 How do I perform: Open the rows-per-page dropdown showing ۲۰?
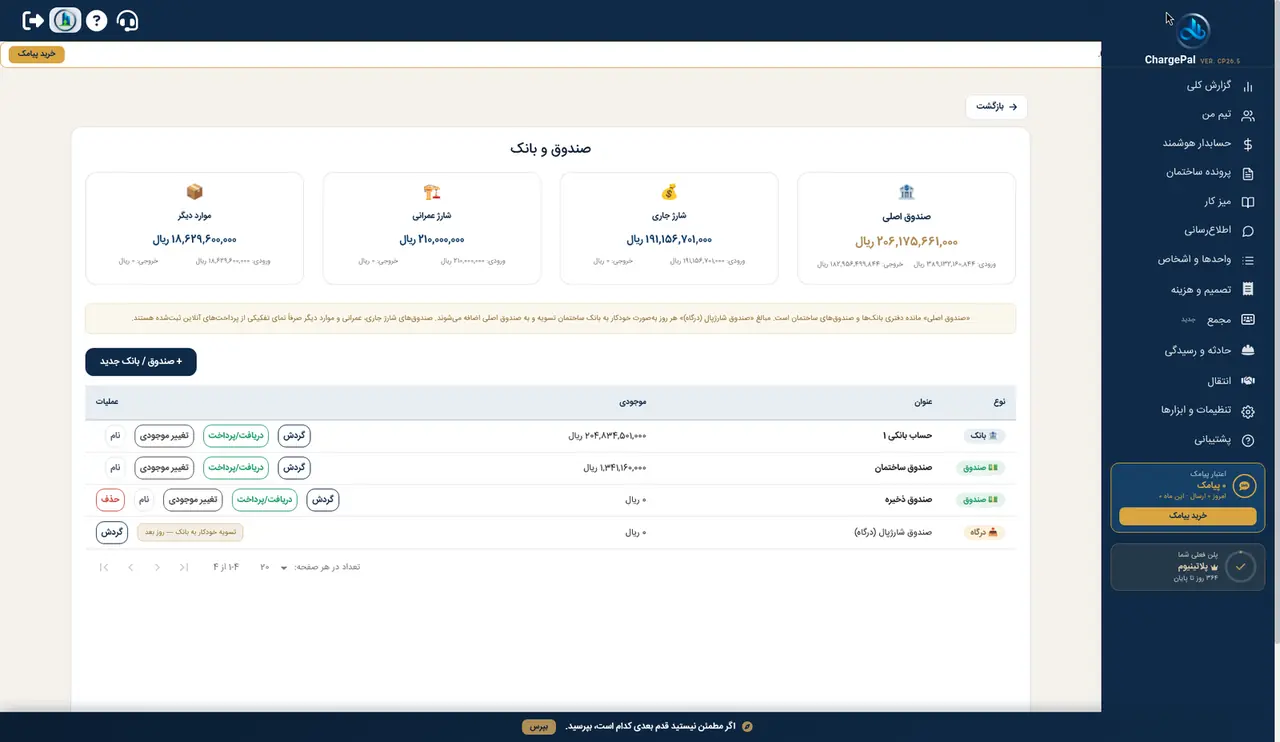[274, 567]
